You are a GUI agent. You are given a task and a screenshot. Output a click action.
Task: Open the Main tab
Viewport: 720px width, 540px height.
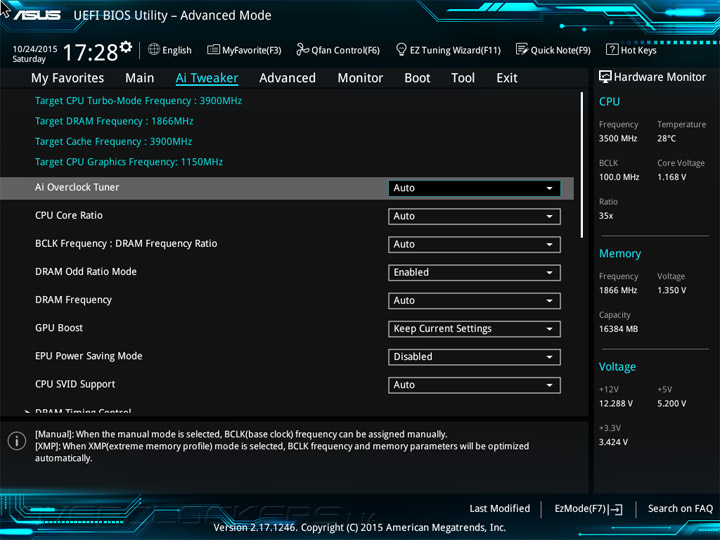point(140,78)
